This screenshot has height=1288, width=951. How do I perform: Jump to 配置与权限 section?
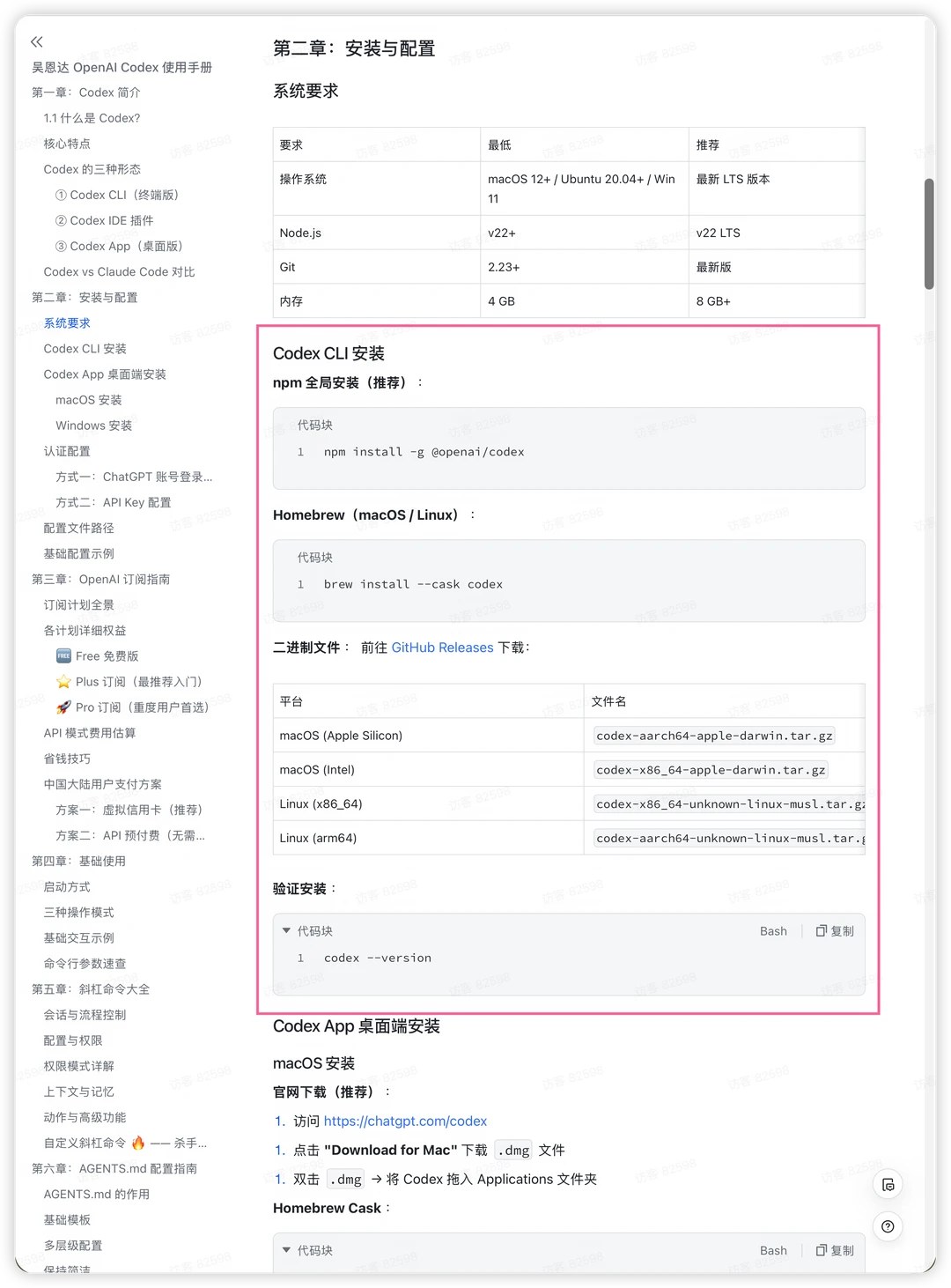coord(73,1040)
